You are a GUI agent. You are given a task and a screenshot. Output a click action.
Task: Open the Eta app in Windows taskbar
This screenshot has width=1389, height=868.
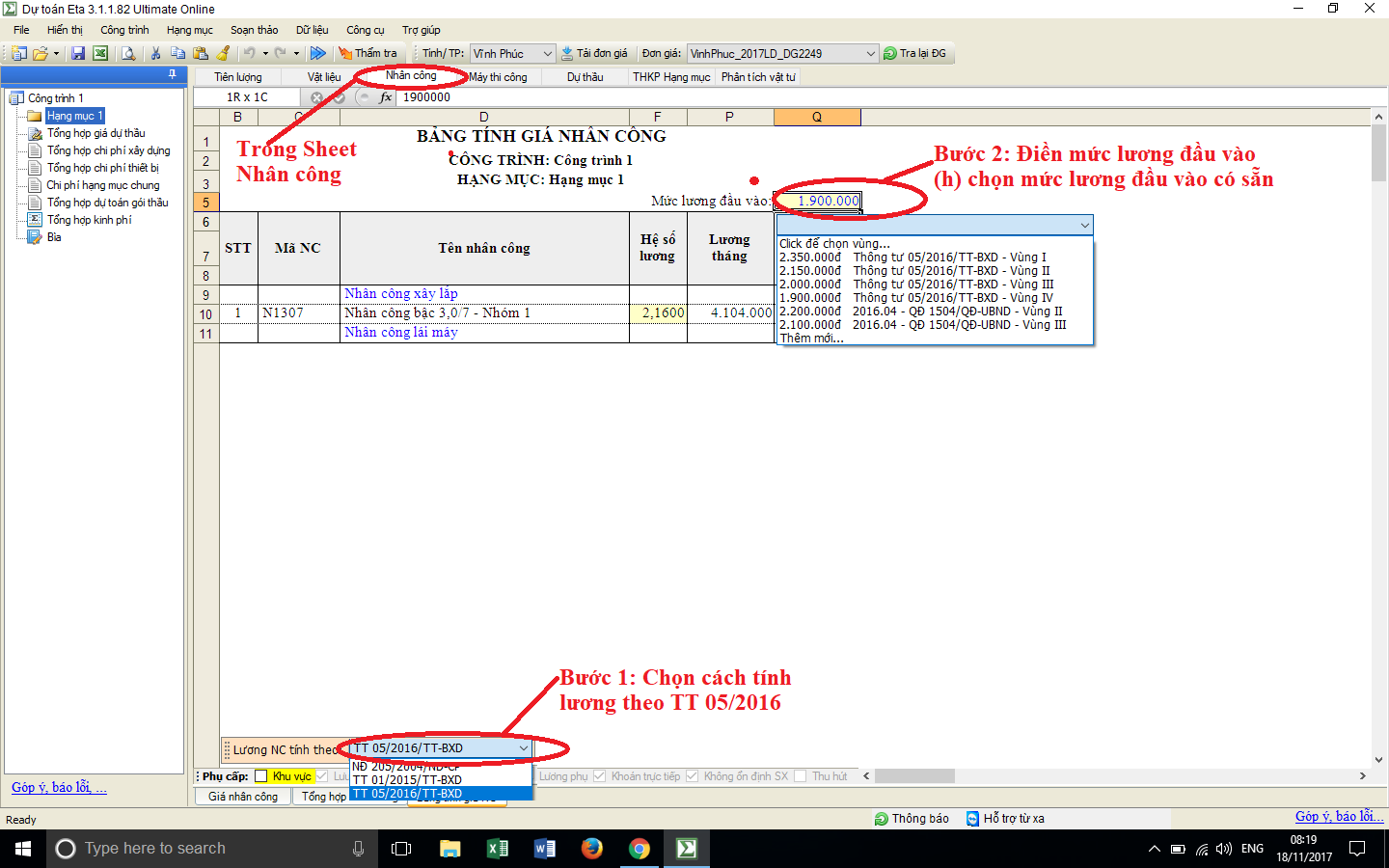point(686,849)
